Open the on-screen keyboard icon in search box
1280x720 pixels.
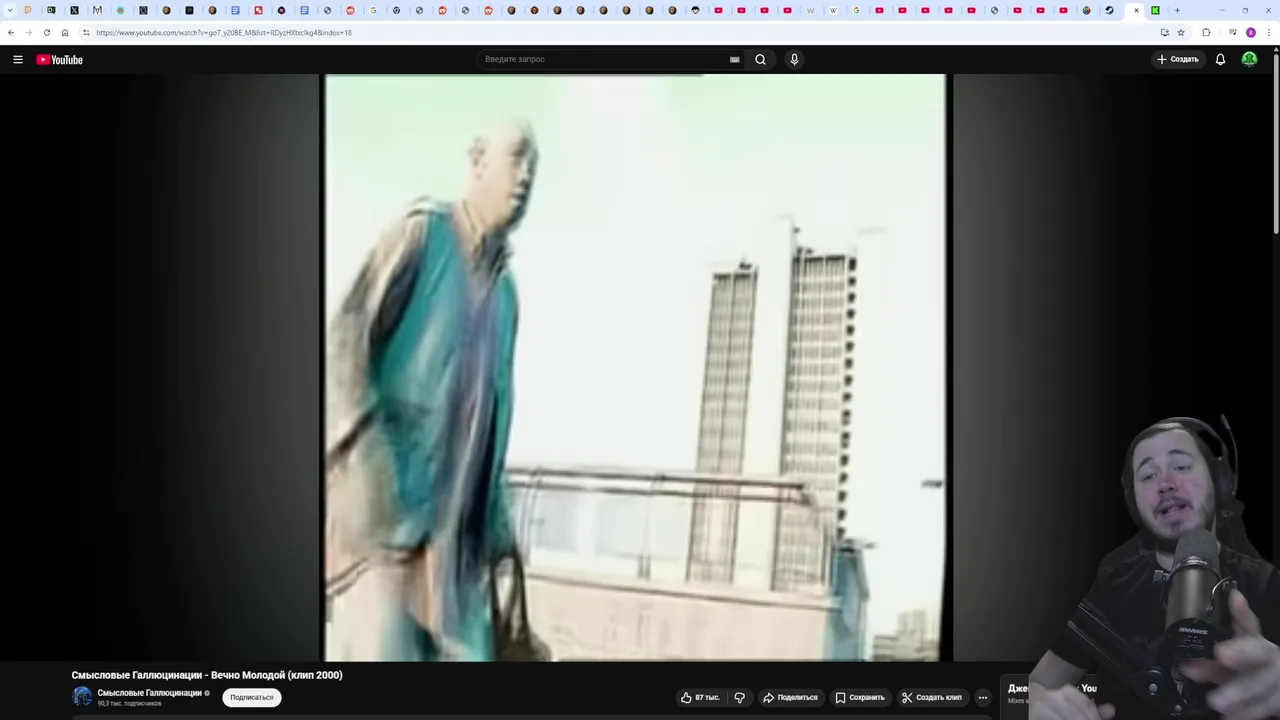tap(734, 59)
